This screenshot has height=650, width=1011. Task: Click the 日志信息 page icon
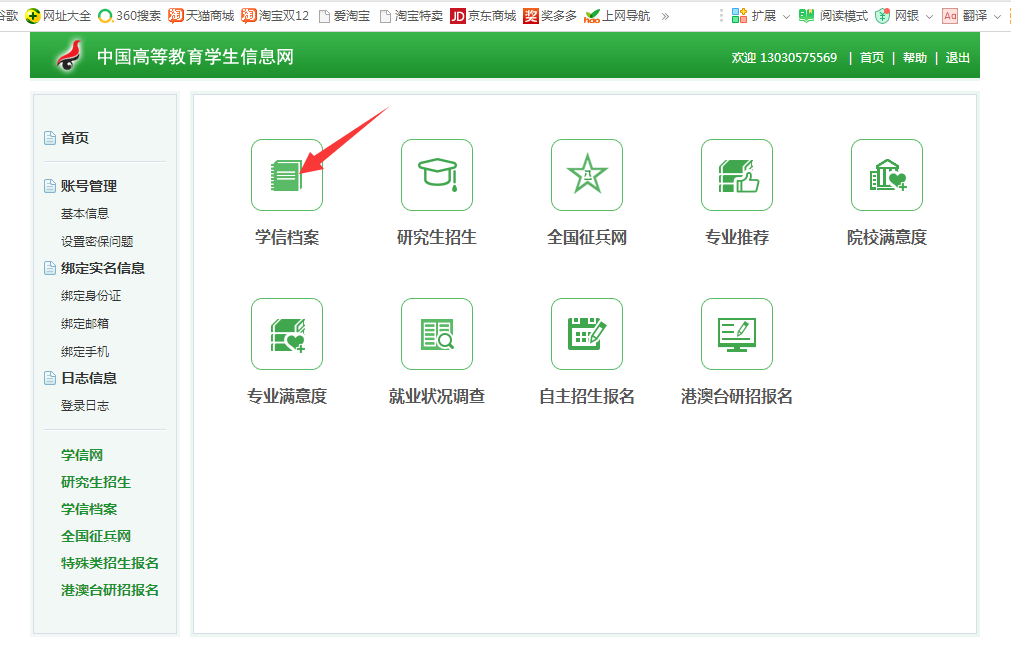click(50, 378)
